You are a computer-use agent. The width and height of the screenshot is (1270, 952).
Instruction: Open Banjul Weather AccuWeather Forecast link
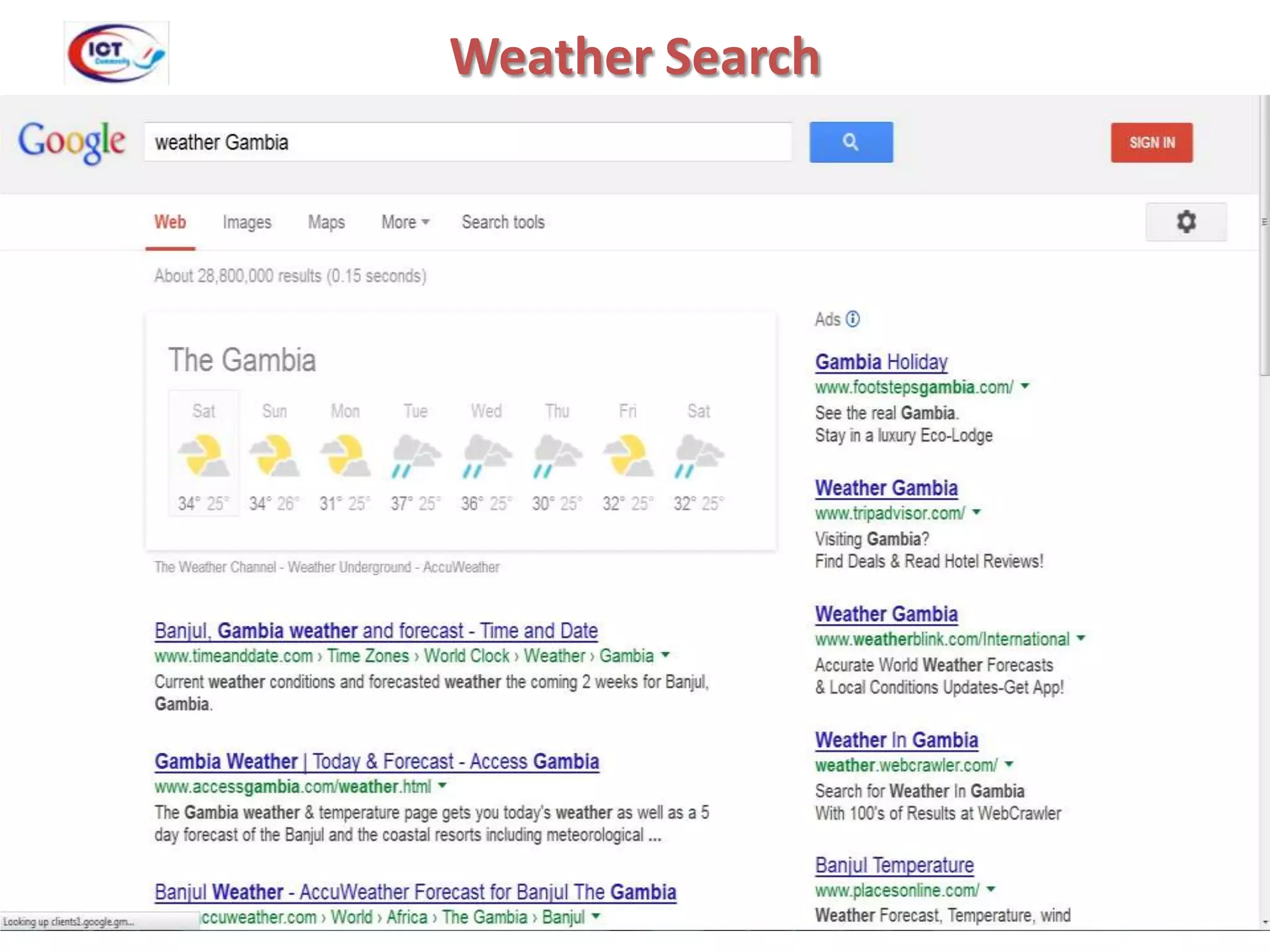point(415,892)
